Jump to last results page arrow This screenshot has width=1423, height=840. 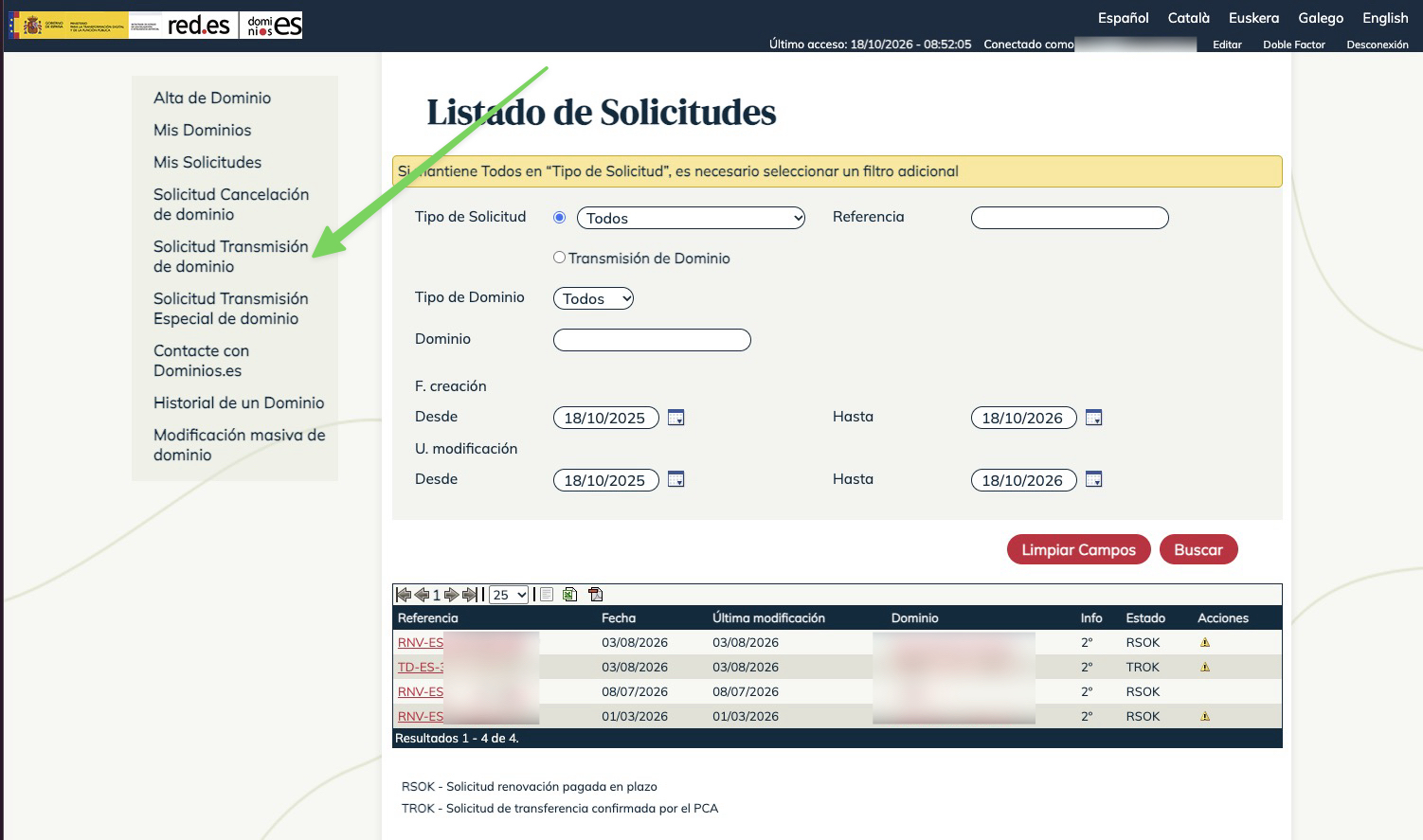pos(470,595)
